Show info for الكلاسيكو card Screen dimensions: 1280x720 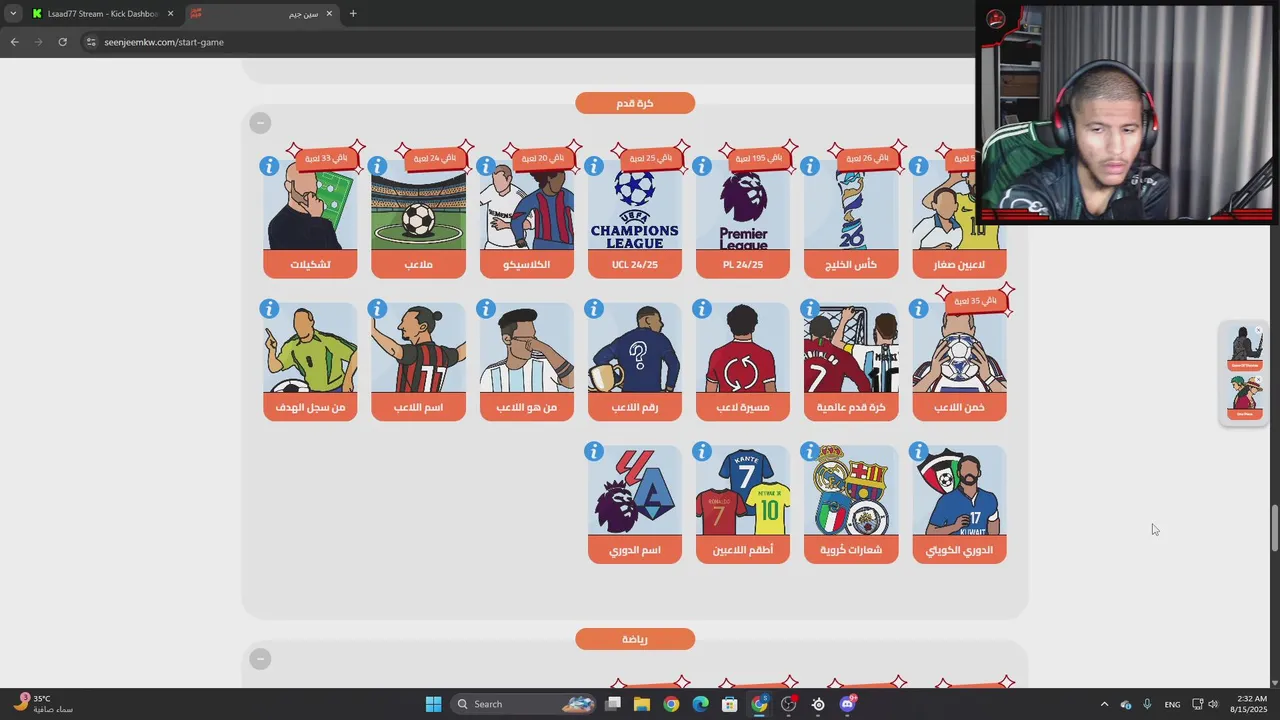tap(486, 166)
